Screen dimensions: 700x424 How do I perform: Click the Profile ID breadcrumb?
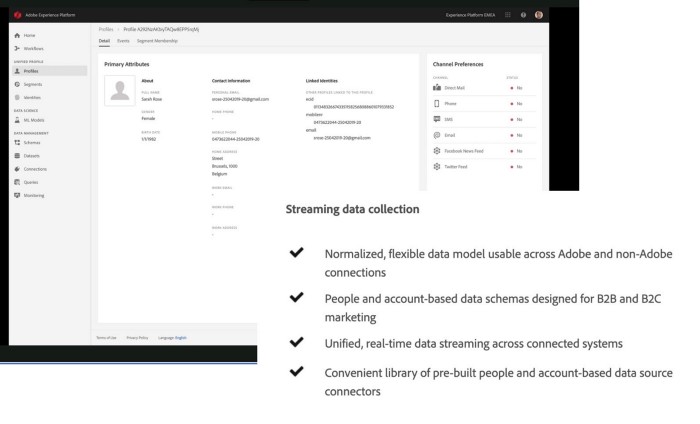click(x=161, y=29)
